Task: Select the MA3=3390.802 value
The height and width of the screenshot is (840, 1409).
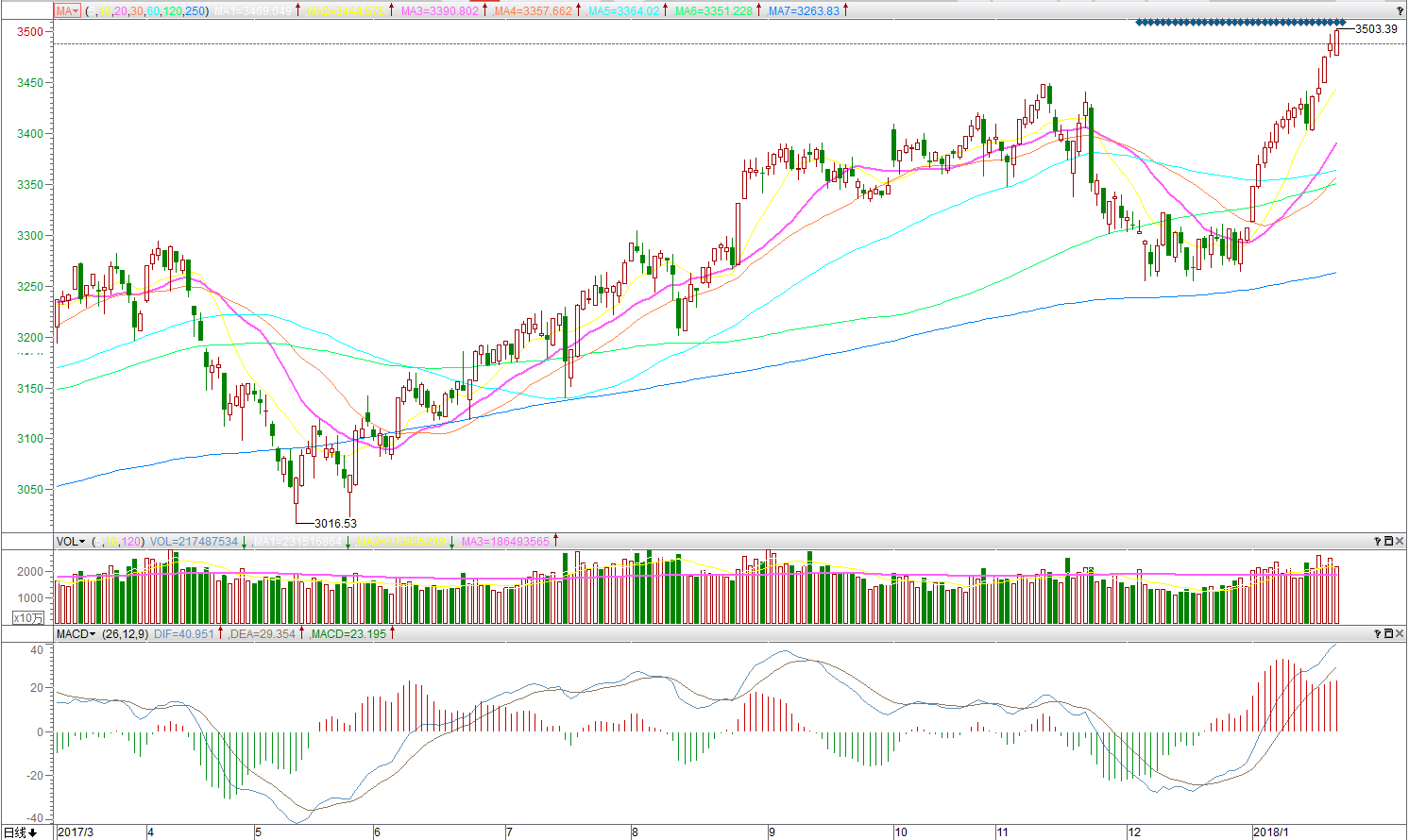Action: [439, 11]
